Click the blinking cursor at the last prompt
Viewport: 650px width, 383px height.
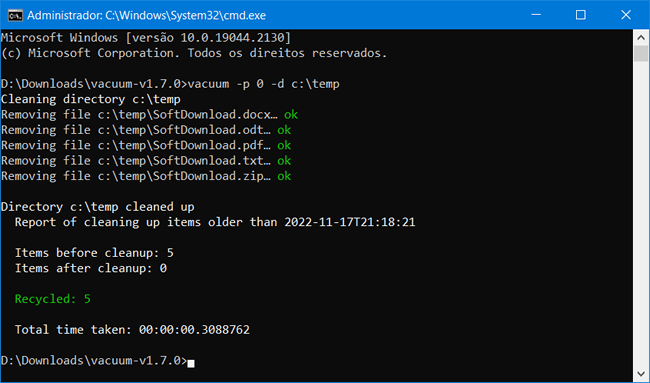pos(191,364)
